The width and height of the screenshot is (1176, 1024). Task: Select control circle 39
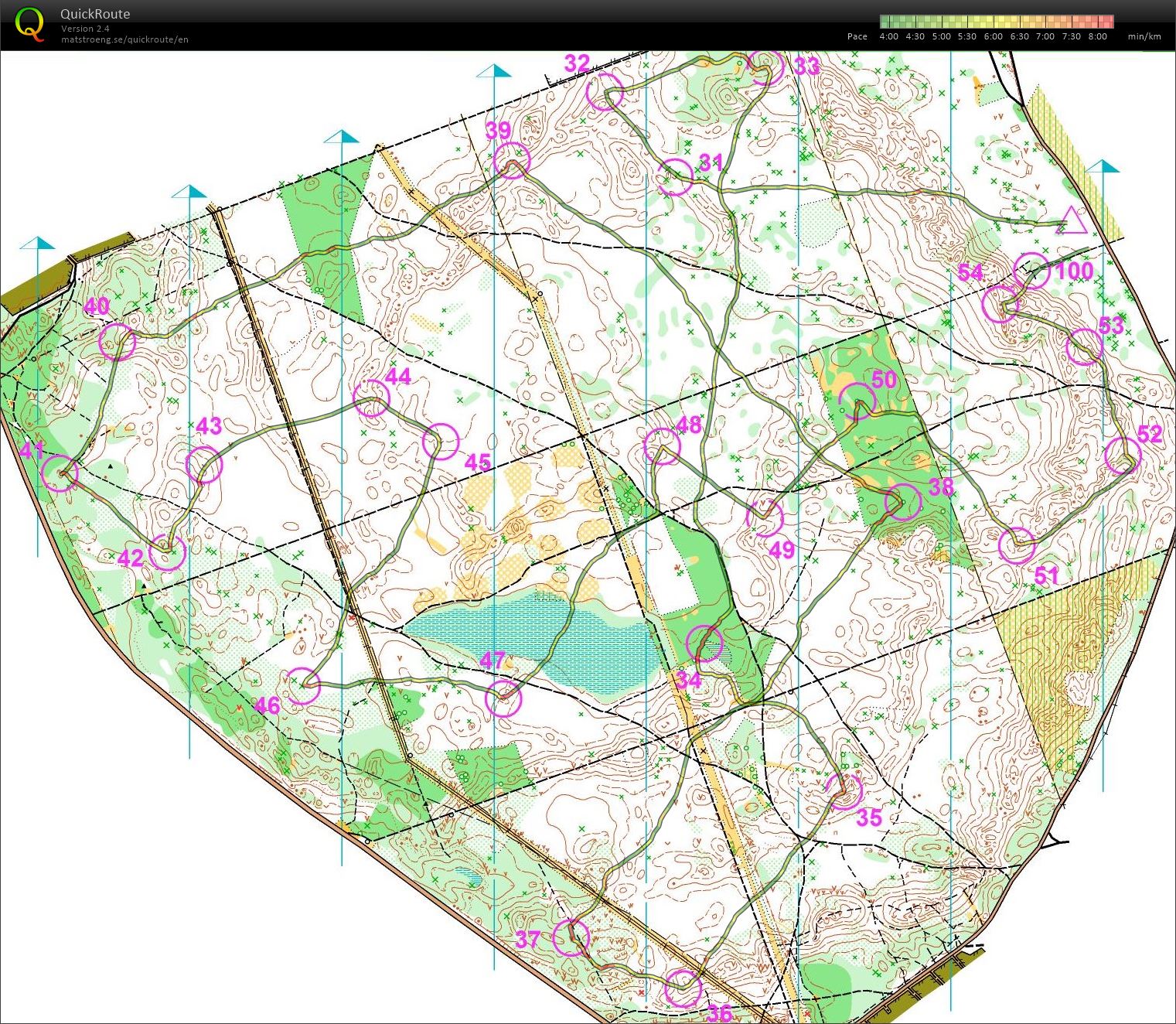click(x=513, y=161)
